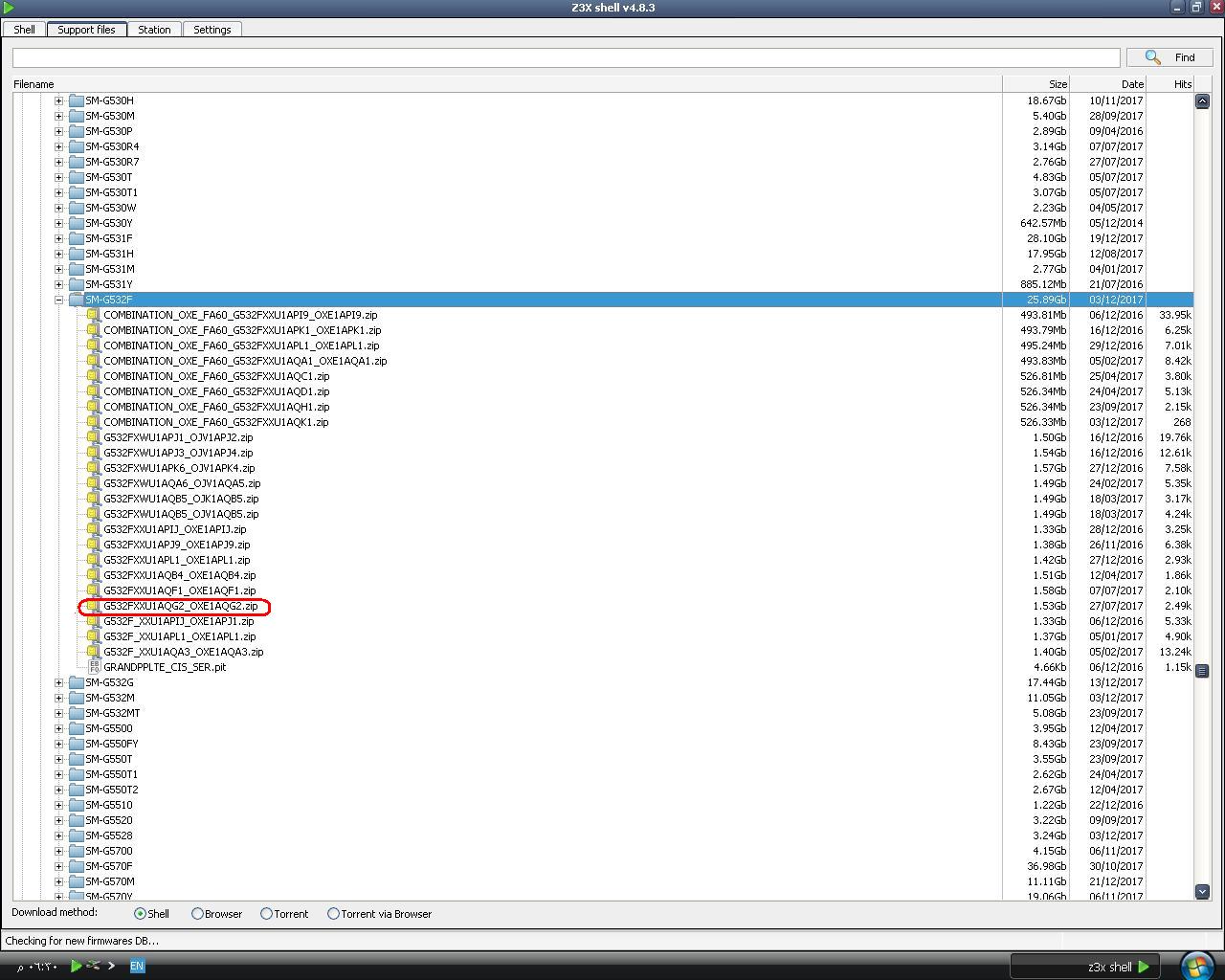Click the Windows start orb

point(1197,966)
